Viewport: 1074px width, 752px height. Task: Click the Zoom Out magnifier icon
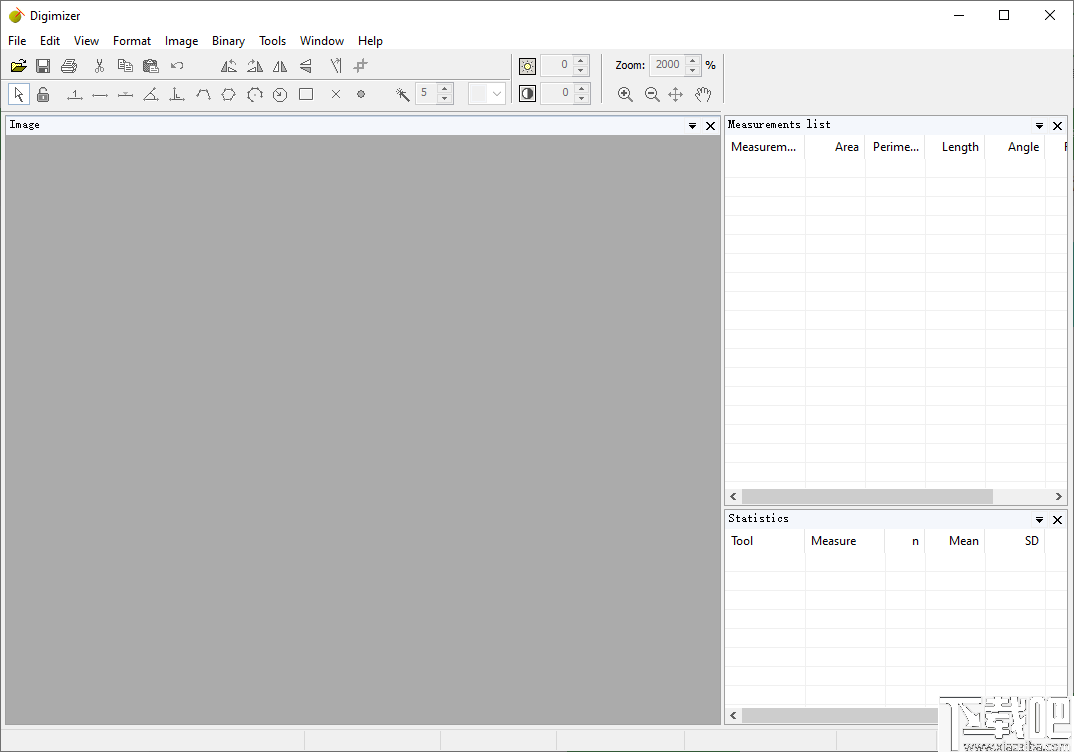[652, 95]
